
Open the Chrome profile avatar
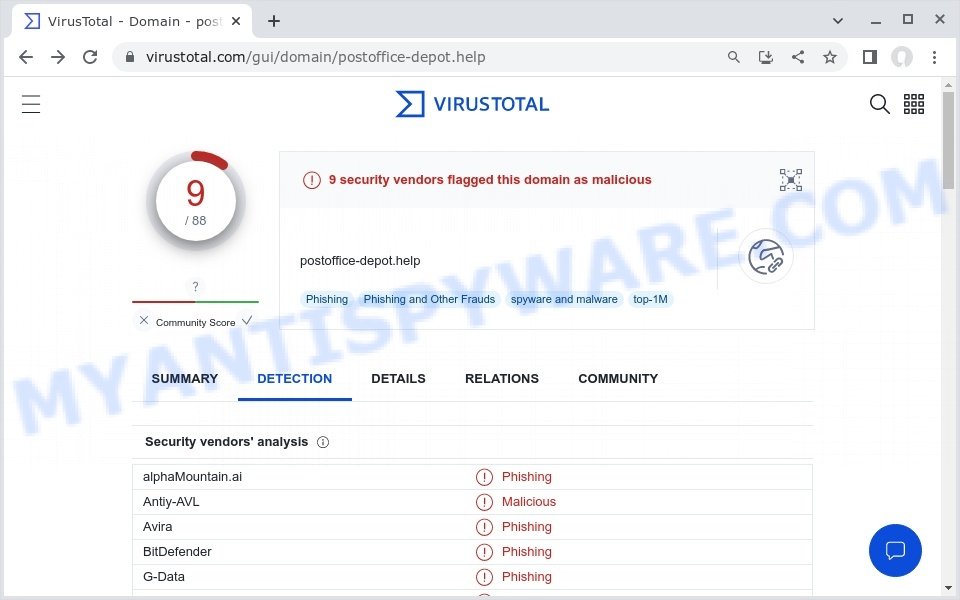coord(902,57)
